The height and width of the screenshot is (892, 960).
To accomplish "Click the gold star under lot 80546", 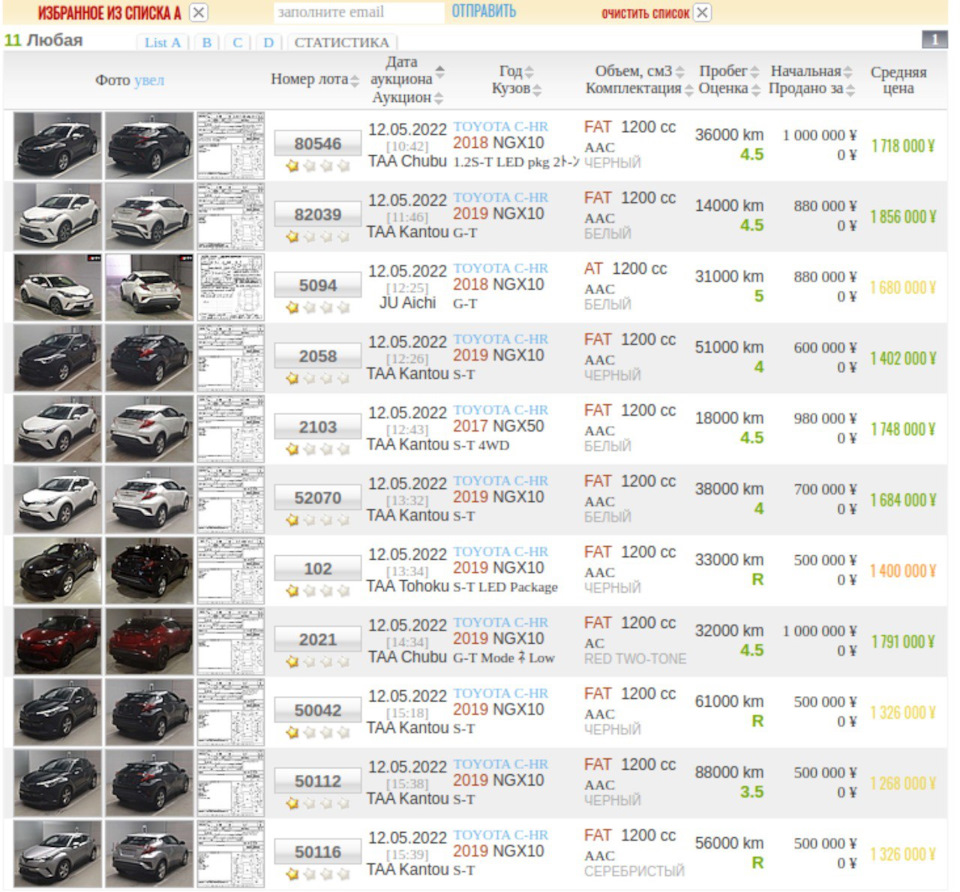I will 293,165.
